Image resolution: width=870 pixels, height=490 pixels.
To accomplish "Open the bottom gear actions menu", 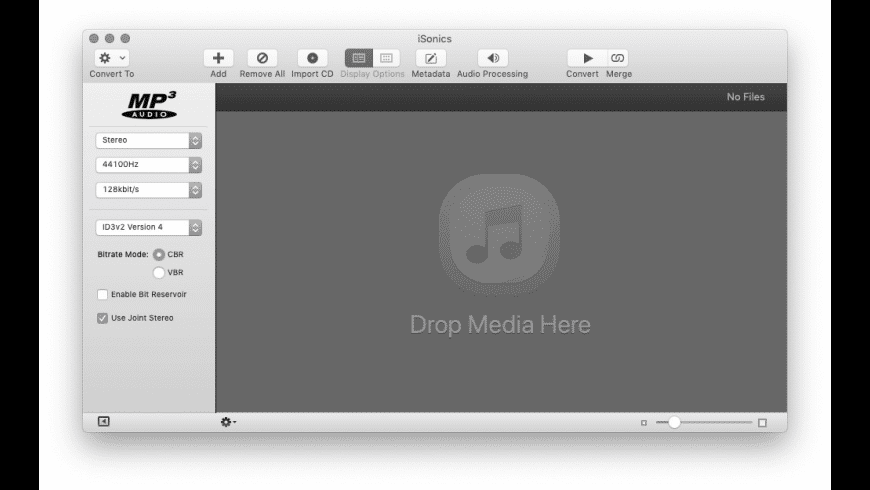I will 228,422.
